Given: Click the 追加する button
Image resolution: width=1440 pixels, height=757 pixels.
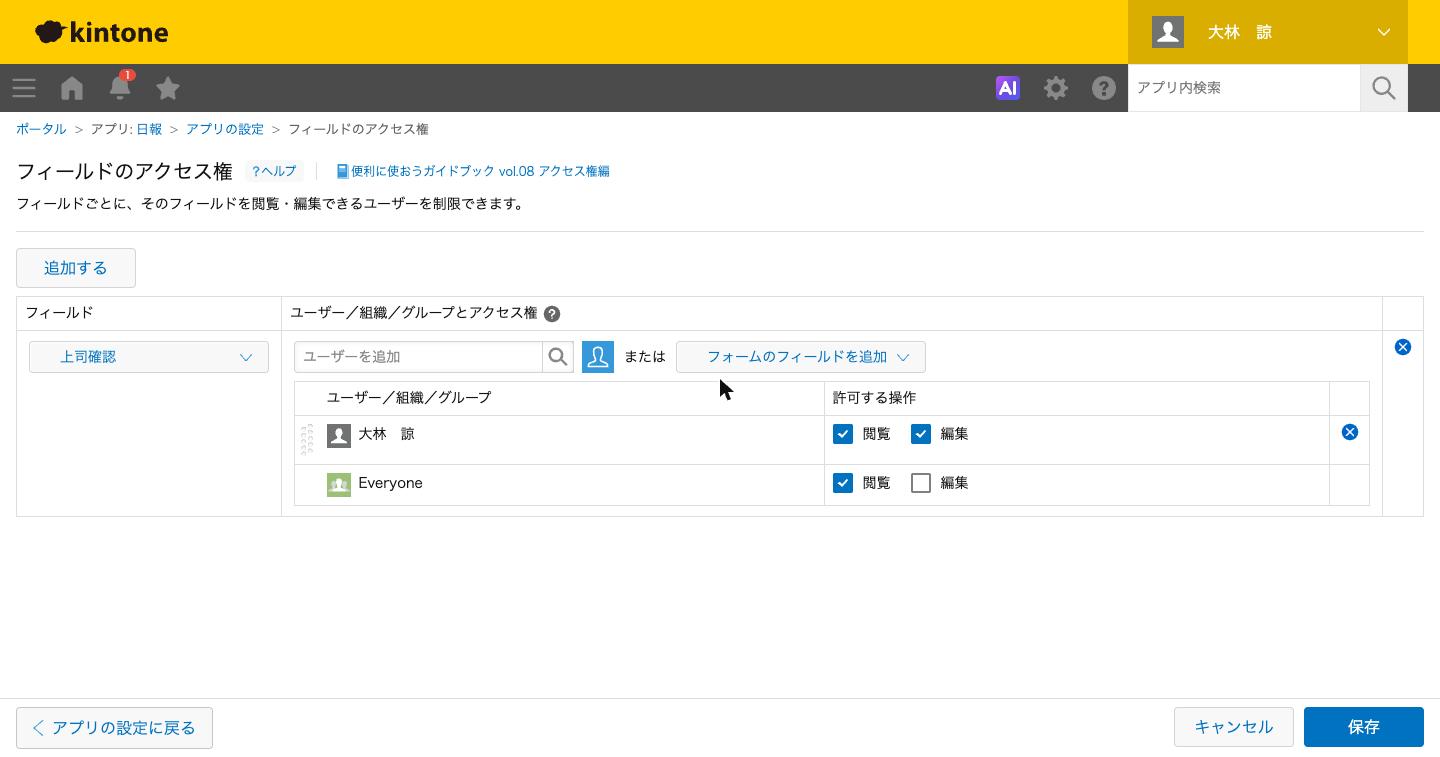Looking at the screenshot, I should point(76,268).
